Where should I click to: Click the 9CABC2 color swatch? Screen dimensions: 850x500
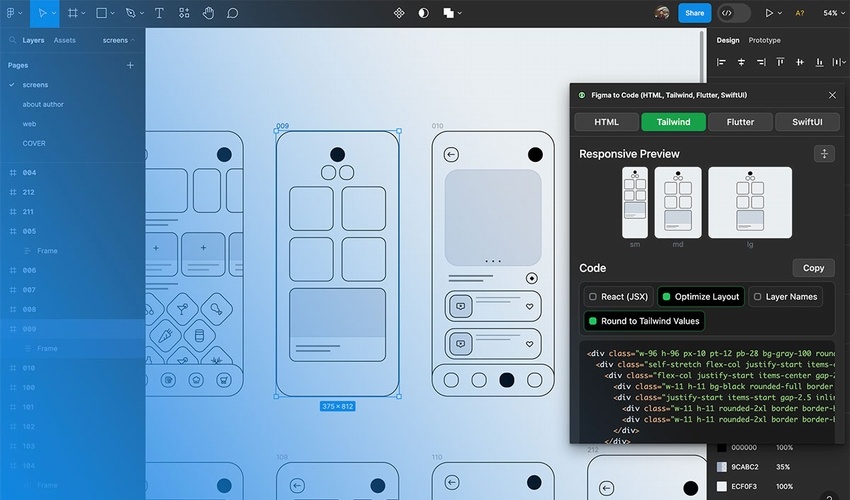pos(722,467)
